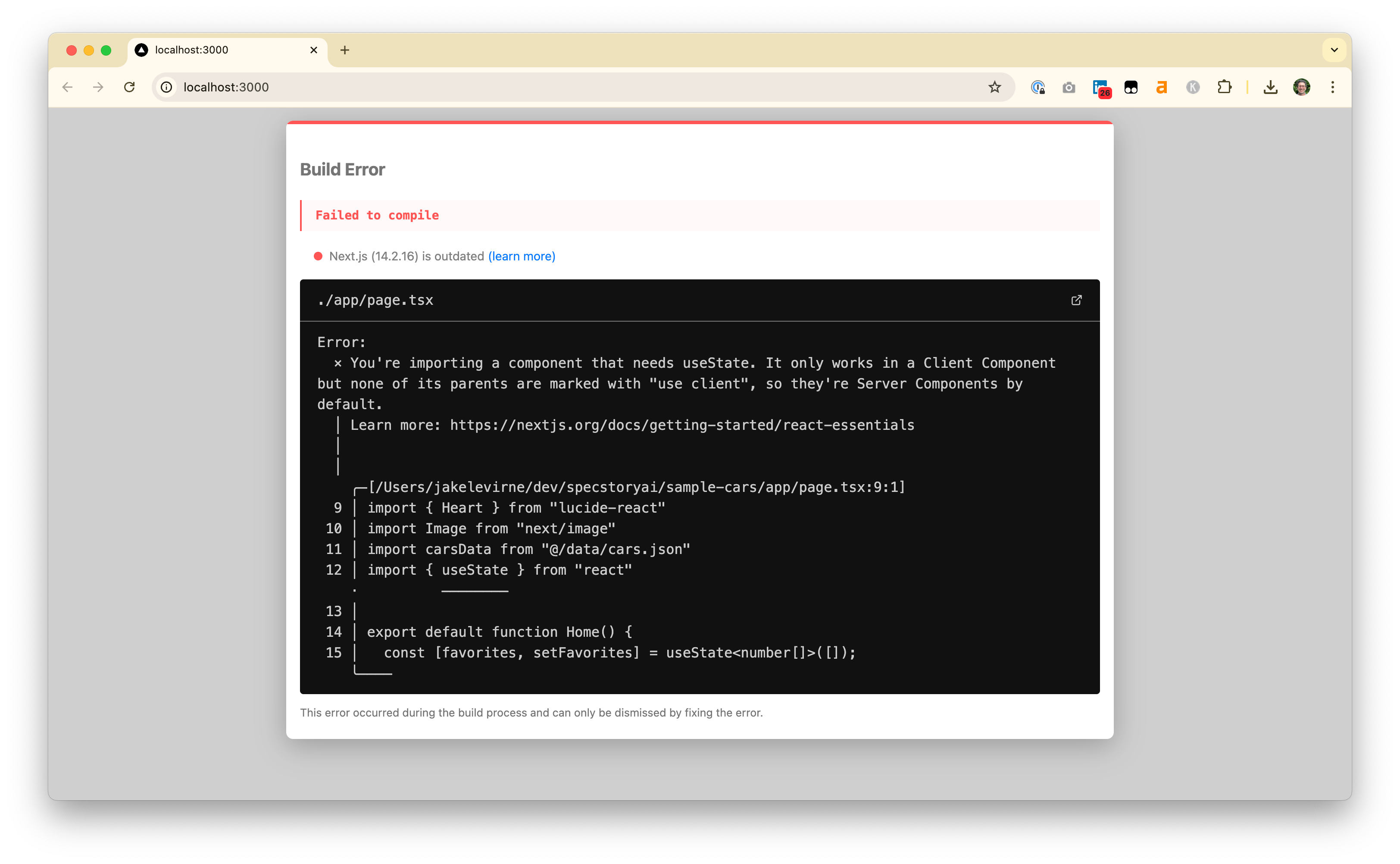Select the localhost:3000 tab
The height and width of the screenshot is (864, 1400).
tap(227, 50)
